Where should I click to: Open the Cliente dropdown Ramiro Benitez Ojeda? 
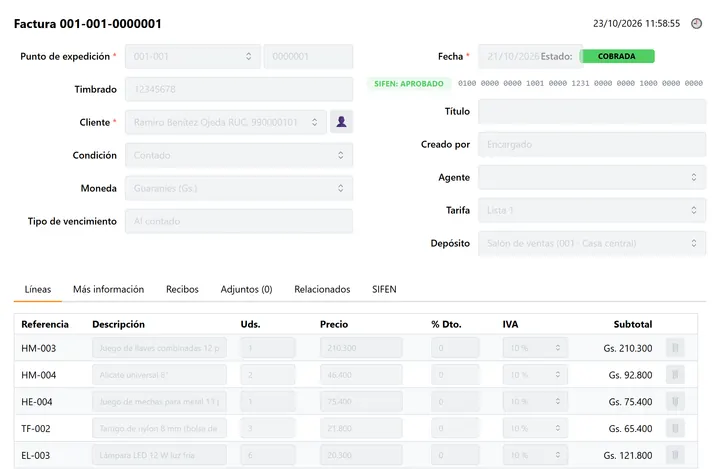coord(226,122)
